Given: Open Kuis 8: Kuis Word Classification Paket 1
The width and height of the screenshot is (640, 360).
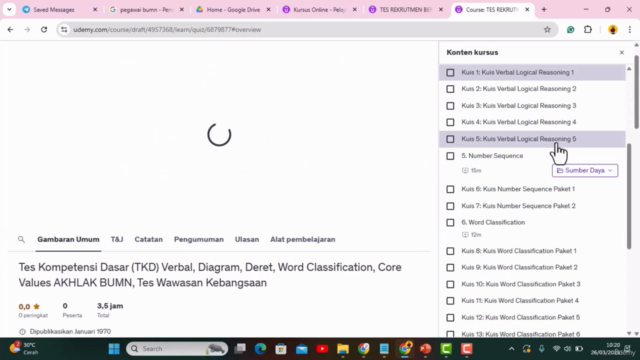Looking at the screenshot, I should [519, 251].
